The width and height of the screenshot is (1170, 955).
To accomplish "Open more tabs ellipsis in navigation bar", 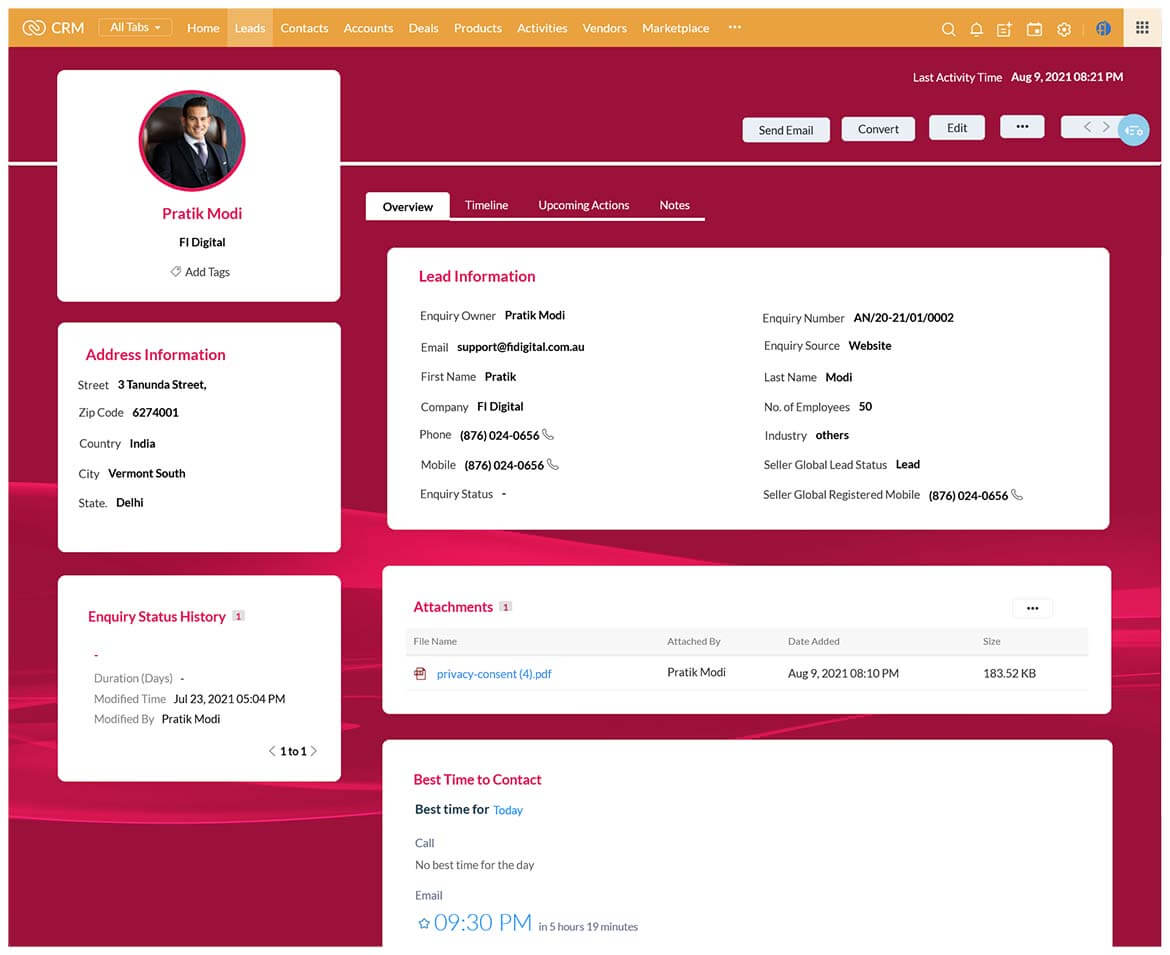I will point(735,28).
